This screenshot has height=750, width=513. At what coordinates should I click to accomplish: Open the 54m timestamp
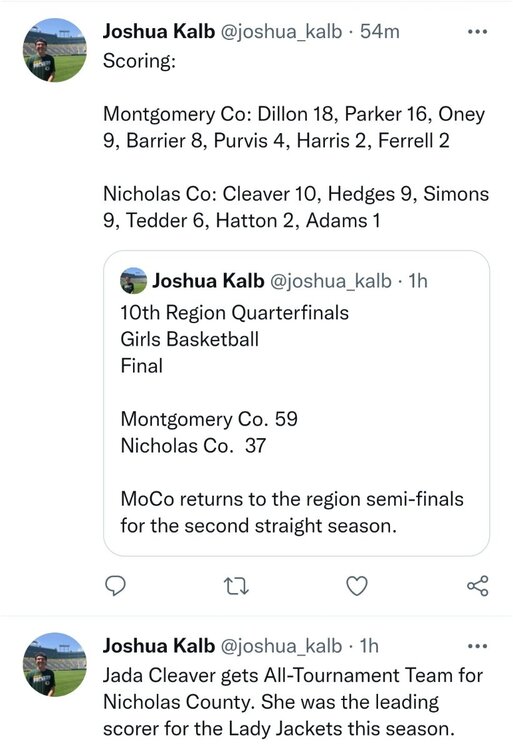380,32
